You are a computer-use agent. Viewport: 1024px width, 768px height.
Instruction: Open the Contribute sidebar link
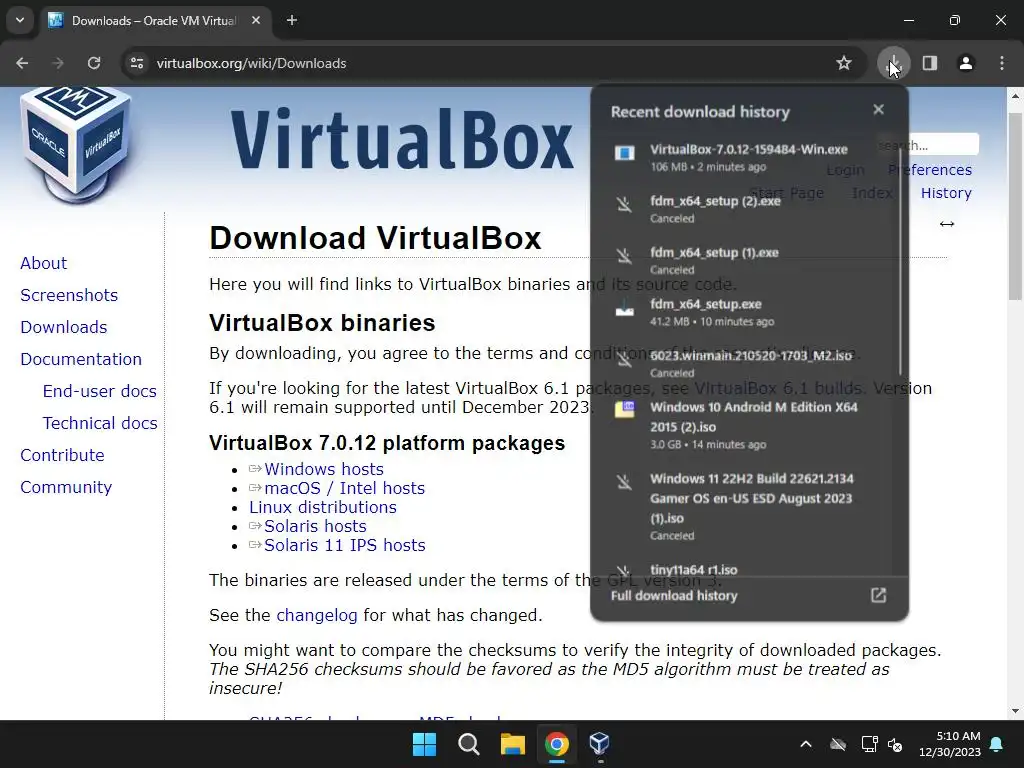click(x=62, y=455)
